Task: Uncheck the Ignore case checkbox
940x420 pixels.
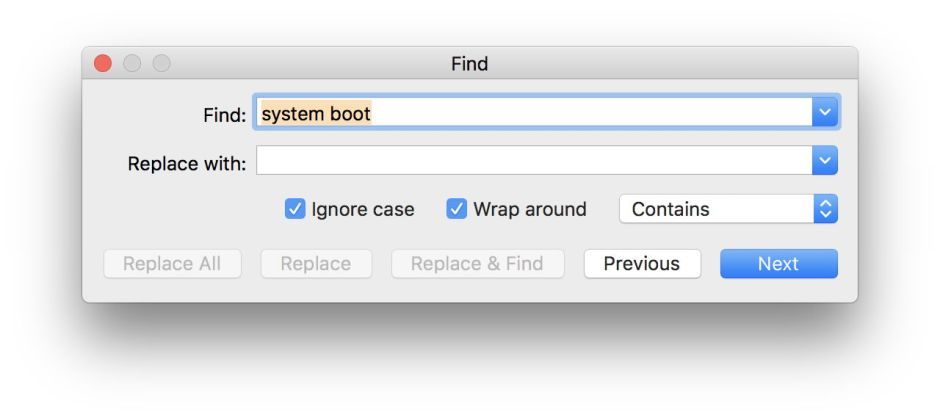Action: pos(295,209)
